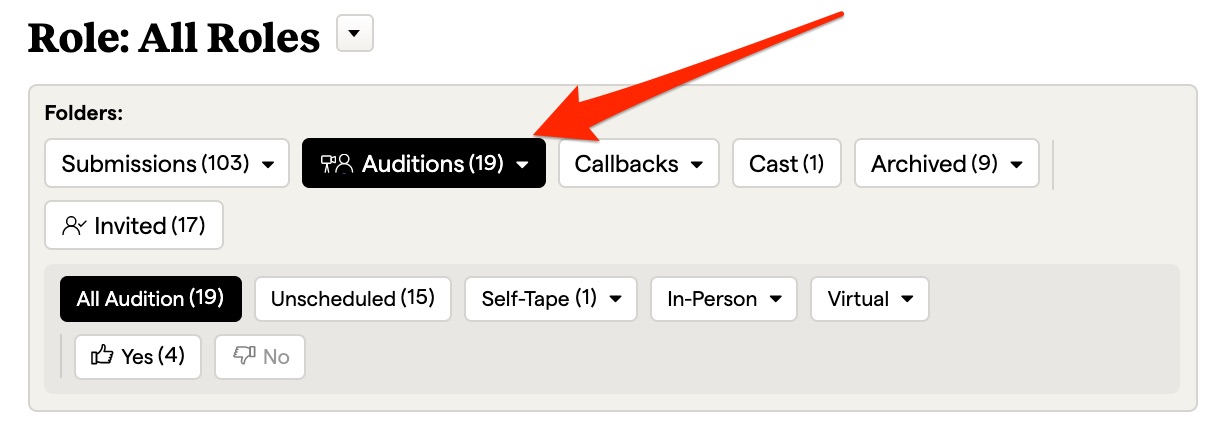Expand the In-Person dropdown arrow
The width and height of the screenshot is (1226, 436).
(x=775, y=299)
